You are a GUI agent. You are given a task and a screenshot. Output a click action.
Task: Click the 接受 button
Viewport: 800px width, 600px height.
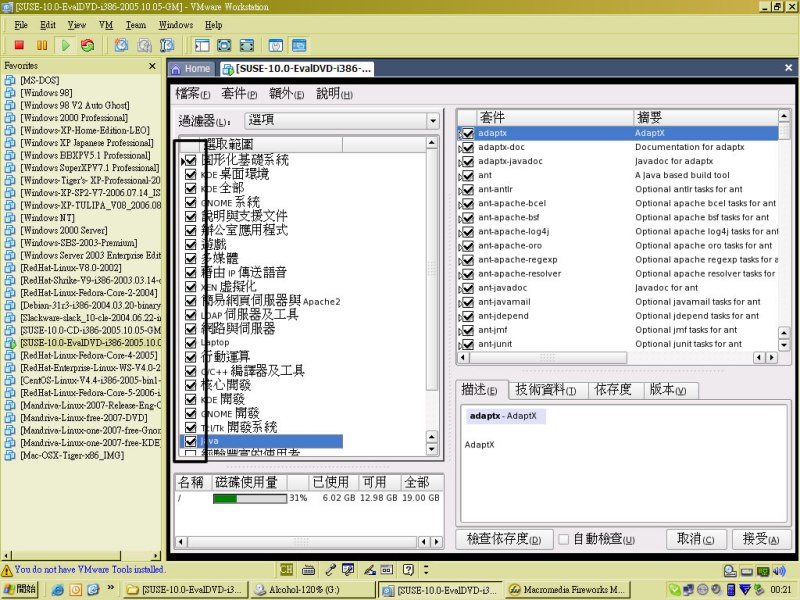coord(761,539)
